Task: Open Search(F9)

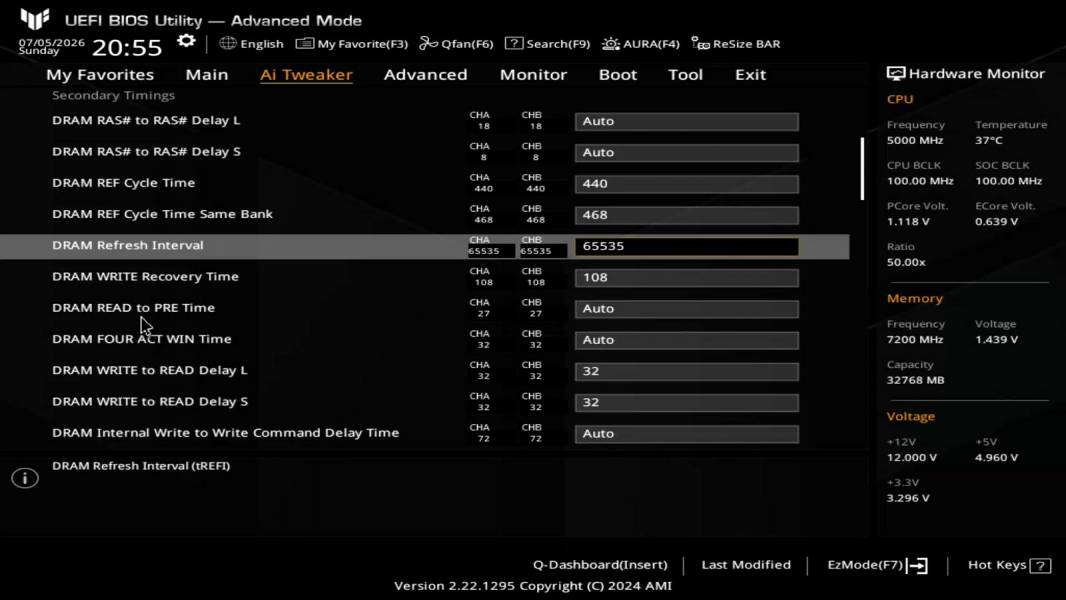Action: point(558,44)
